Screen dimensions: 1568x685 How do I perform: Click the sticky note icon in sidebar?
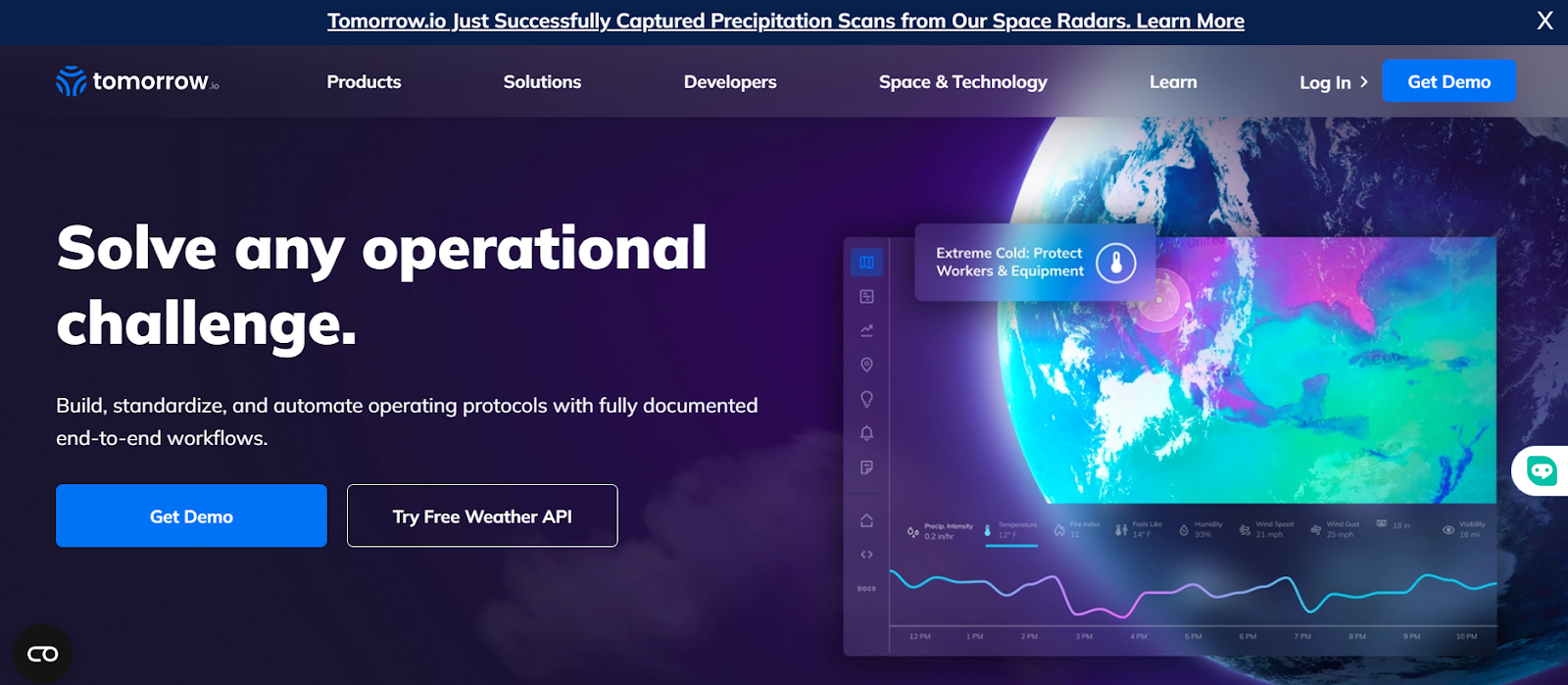click(x=866, y=467)
